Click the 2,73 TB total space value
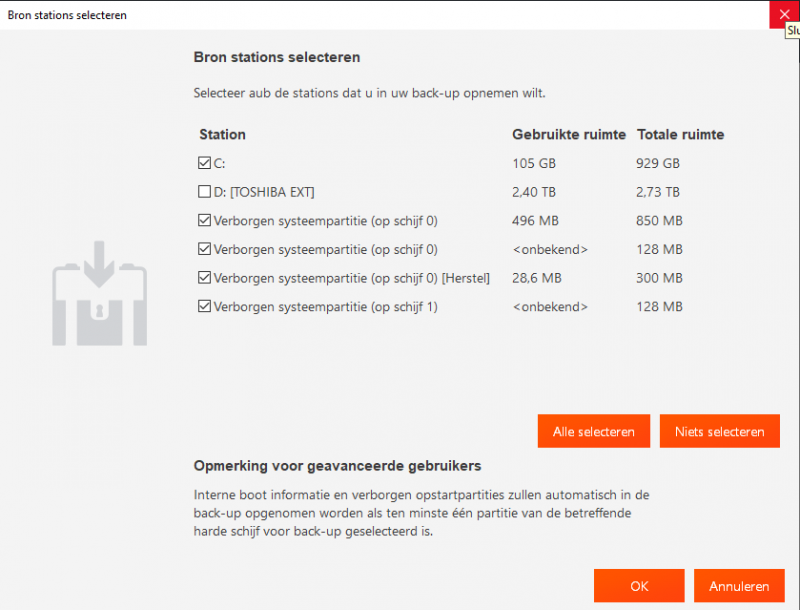Image resolution: width=800 pixels, height=610 pixels. 657,192
